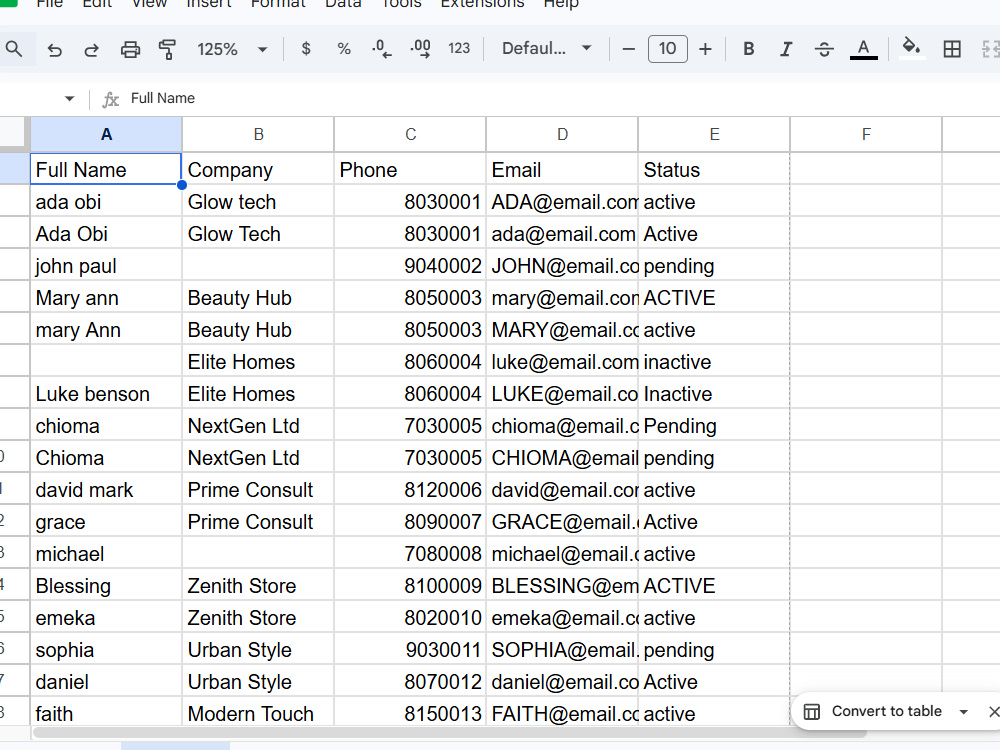The width and height of the screenshot is (1000, 750).
Task: Open the Data menu
Action: [343, 4]
